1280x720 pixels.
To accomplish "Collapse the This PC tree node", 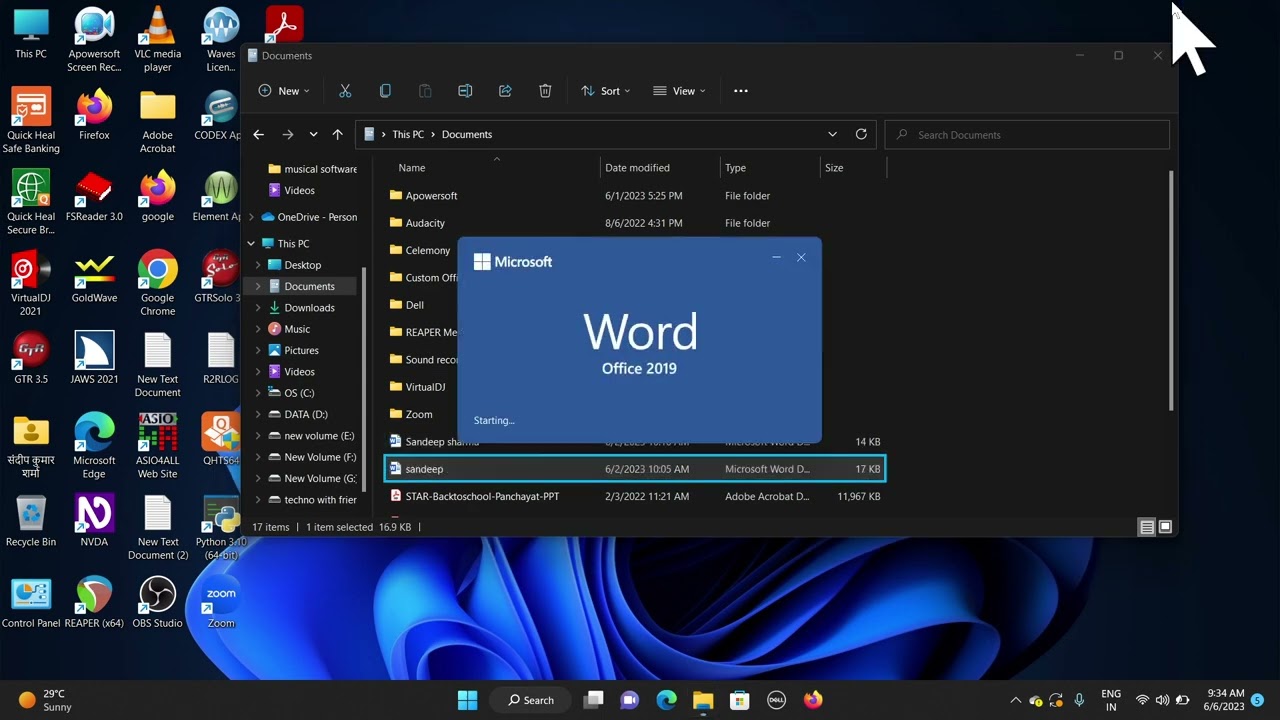I will click(x=251, y=243).
